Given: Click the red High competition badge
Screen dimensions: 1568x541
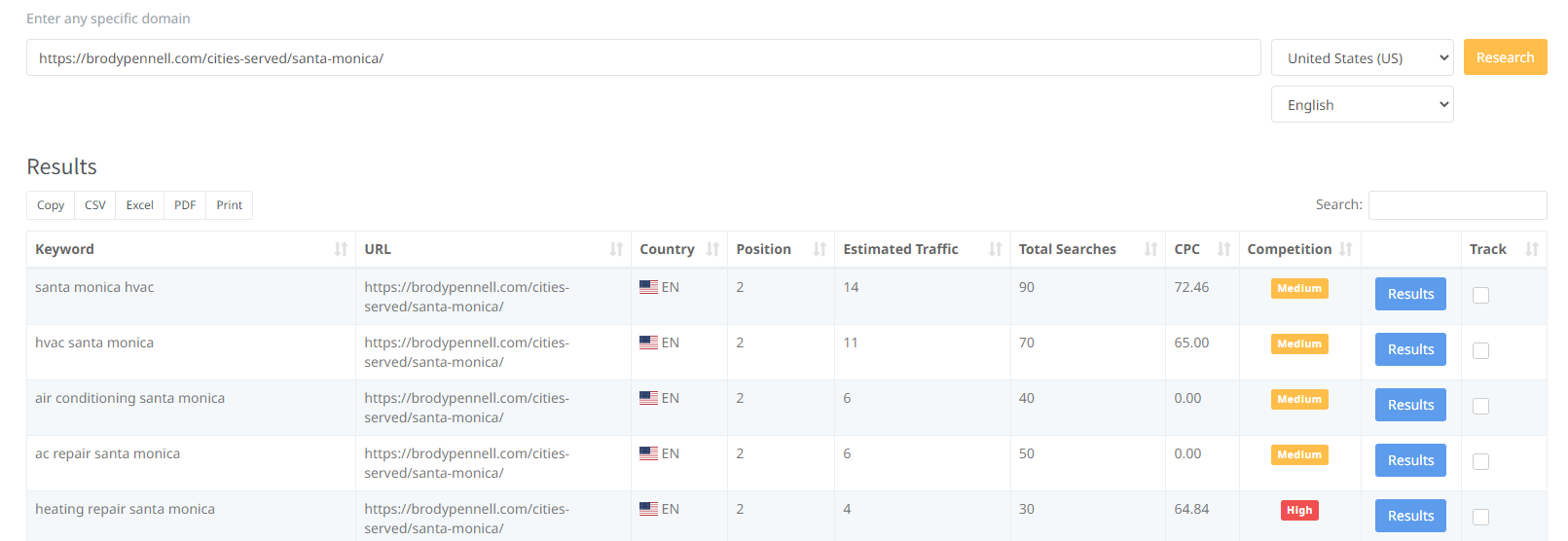Looking at the screenshot, I should [1299, 510].
